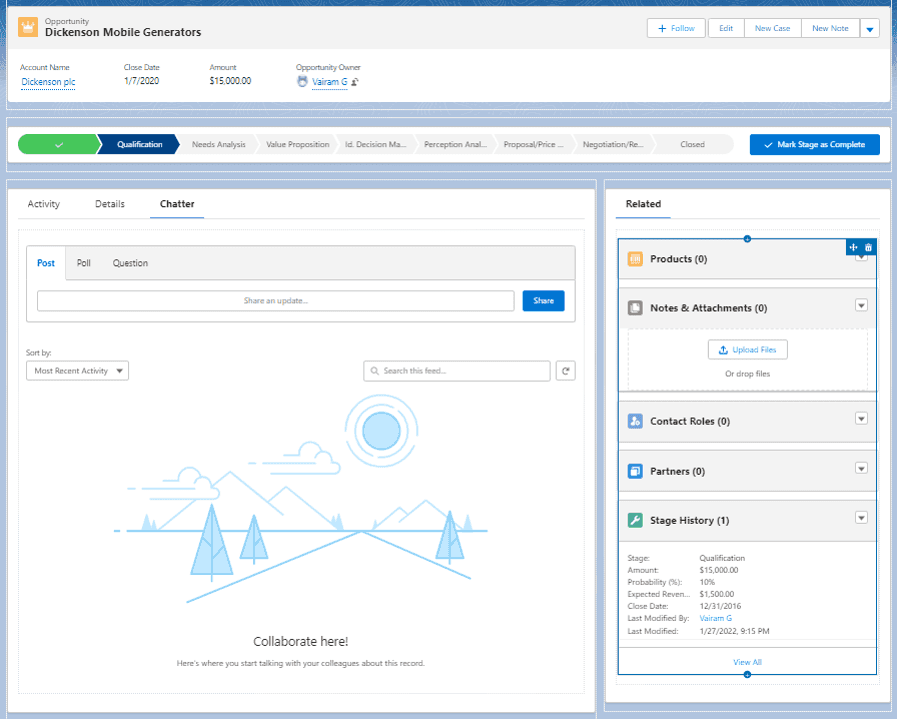The height and width of the screenshot is (719, 897).
Task: Click the $15,000.00 amount value in header
Action: (230, 81)
